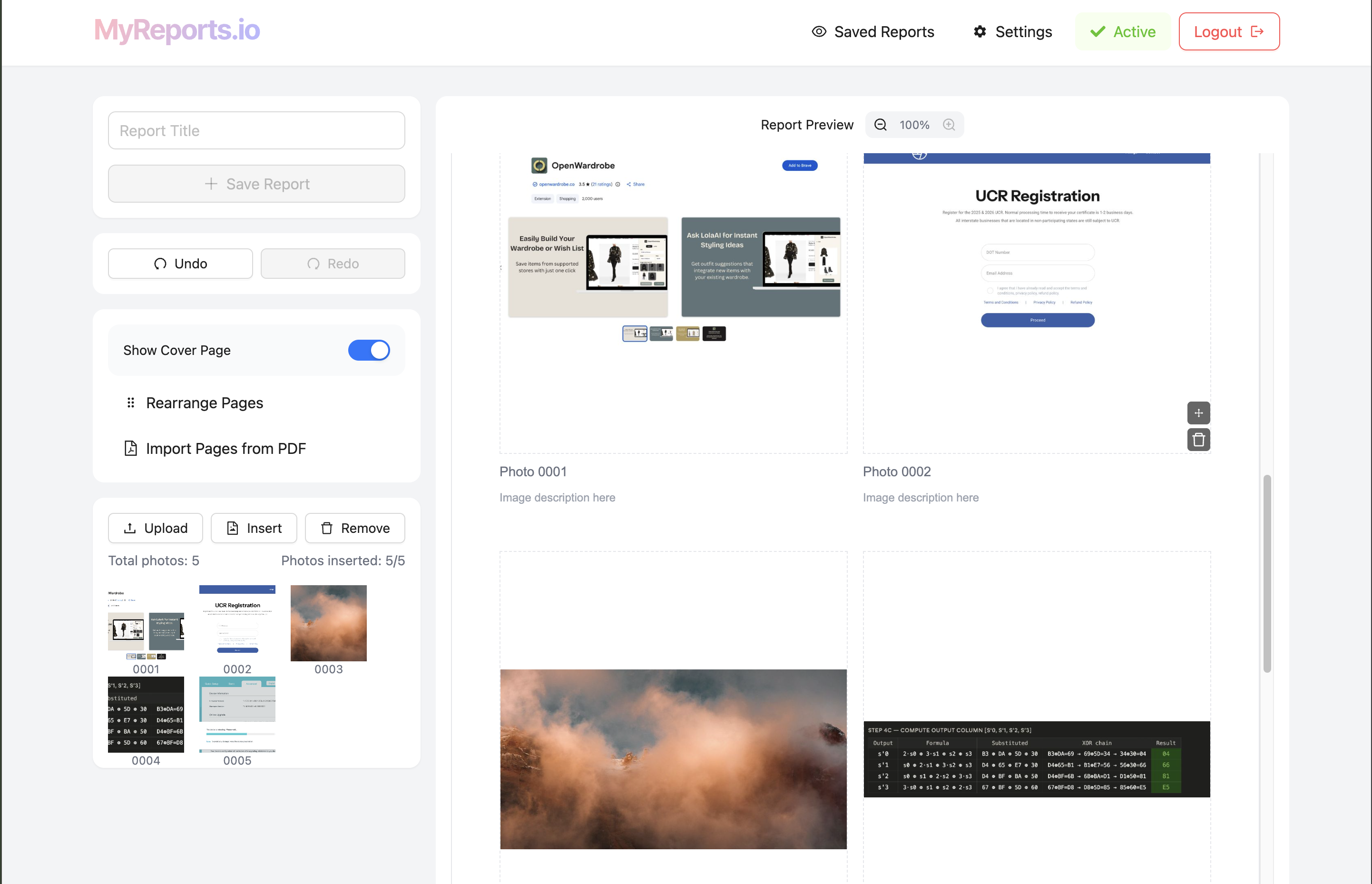Click the trash icon in Remove
Screen dimensions: 1372x884
(326, 528)
